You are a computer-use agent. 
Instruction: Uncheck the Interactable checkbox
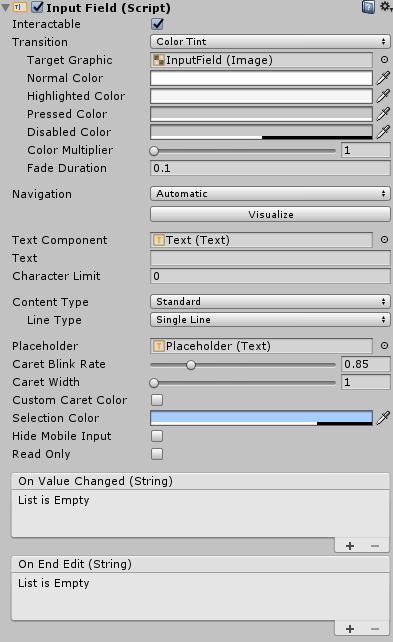coord(157,24)
